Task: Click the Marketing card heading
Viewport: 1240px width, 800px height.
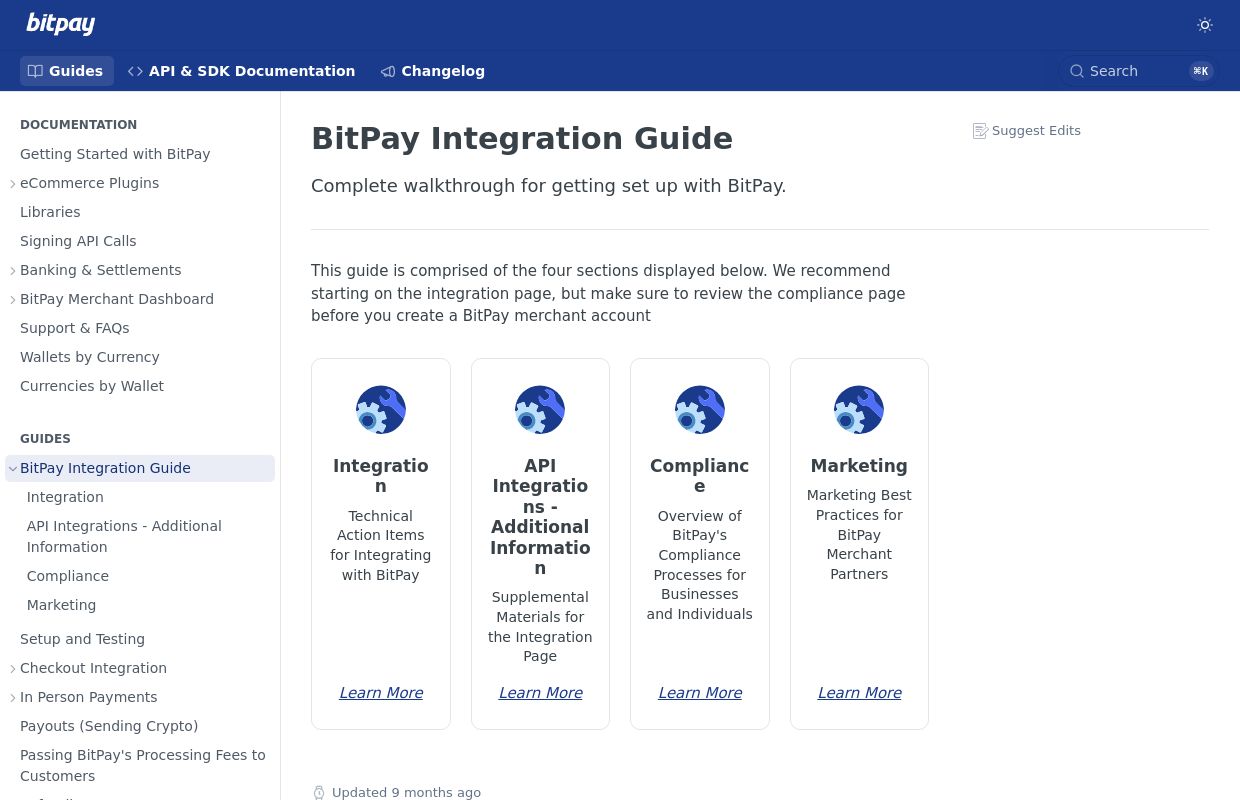Action: pyautogui.click(x=859, y=466)
